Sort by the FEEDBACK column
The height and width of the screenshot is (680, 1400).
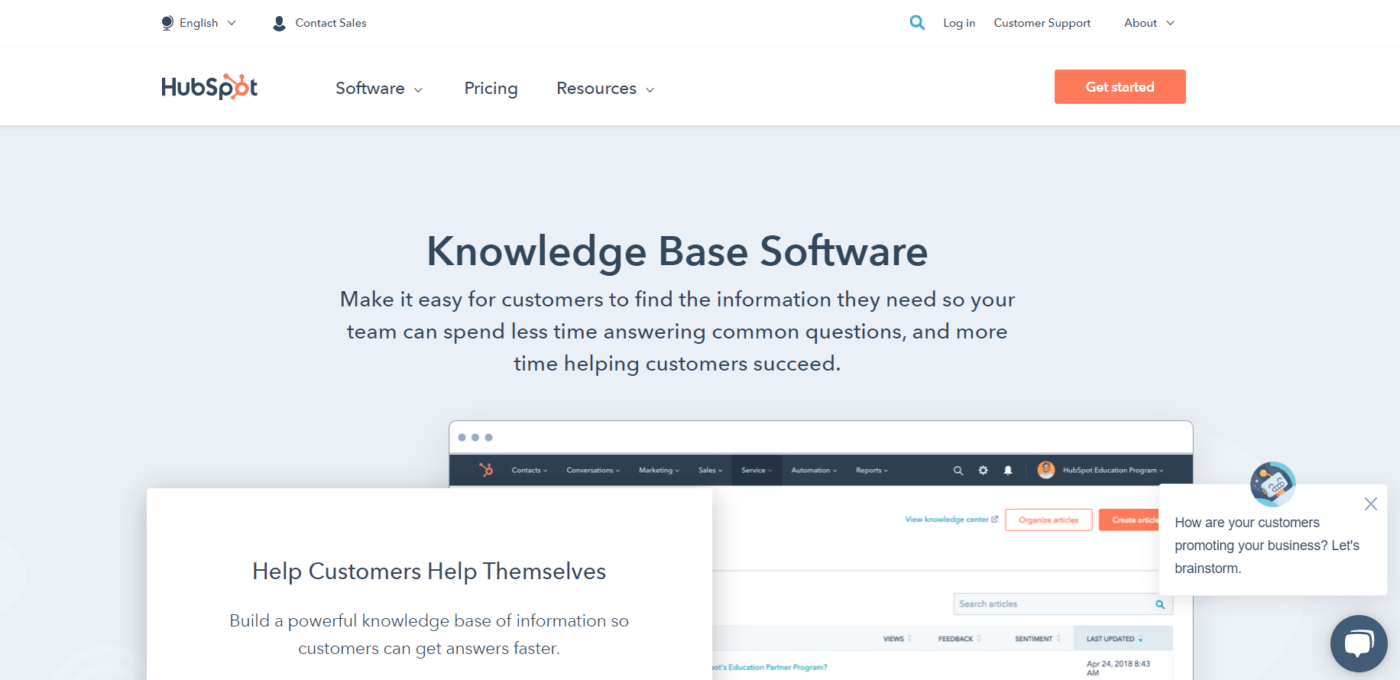coord(959,639)
